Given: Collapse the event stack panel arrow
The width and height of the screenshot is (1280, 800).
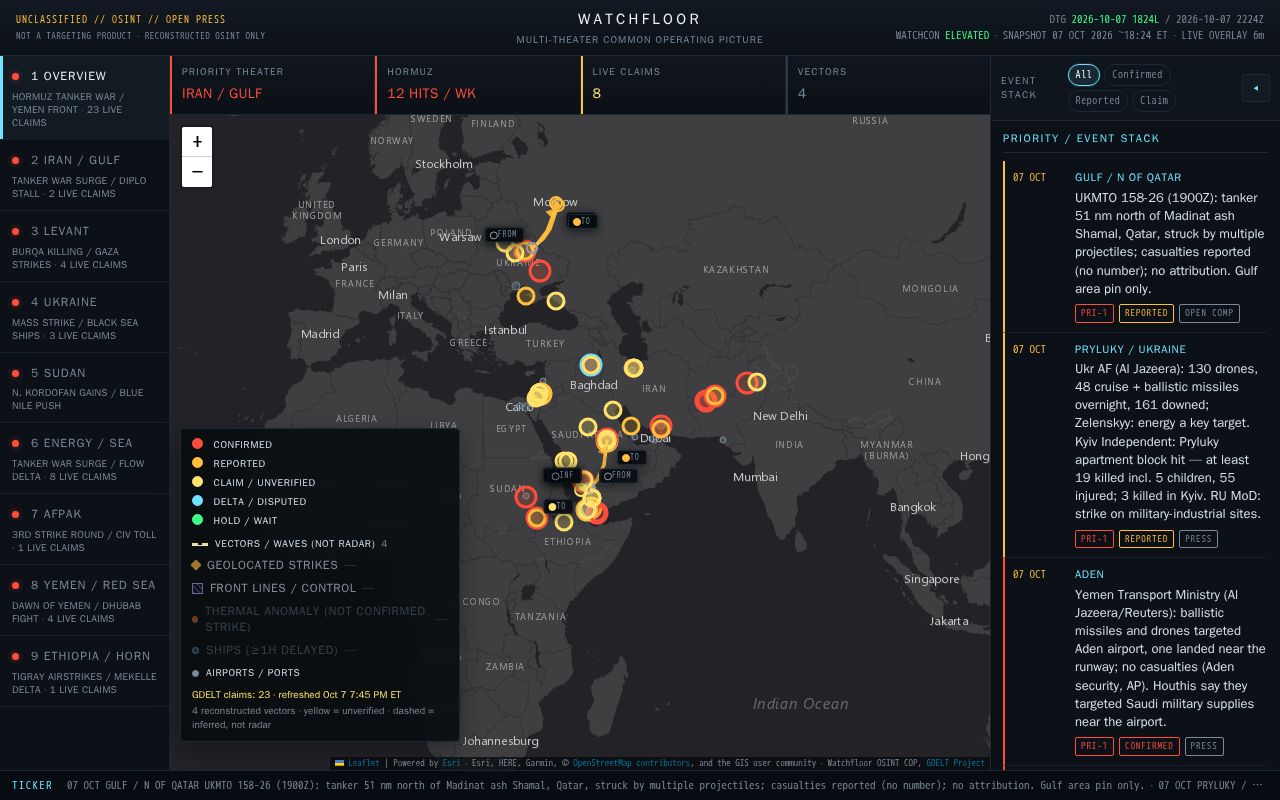Looking at the screenshot, I should [x=1255, y=88].
